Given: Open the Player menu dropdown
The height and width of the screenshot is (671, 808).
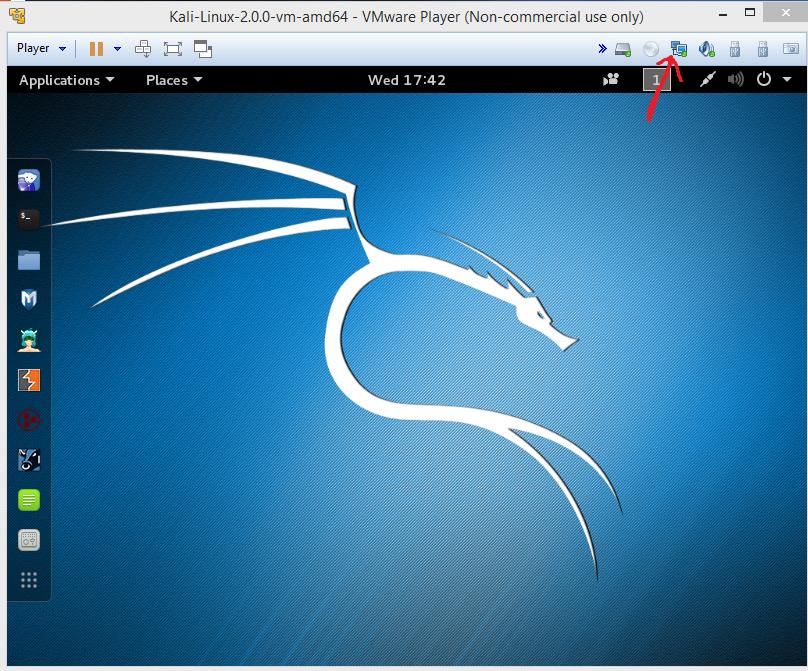Looking at the screenshot, I should [39, 48].
